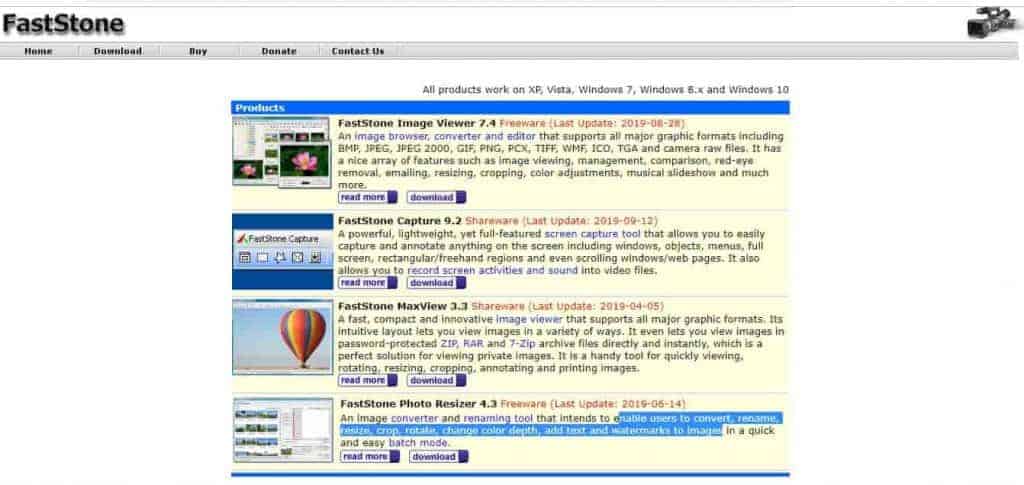Viewport: 1024px width, 485px height.
Task: Click FastStone Image Viewer 7.4 title
Action: (417, 123)
